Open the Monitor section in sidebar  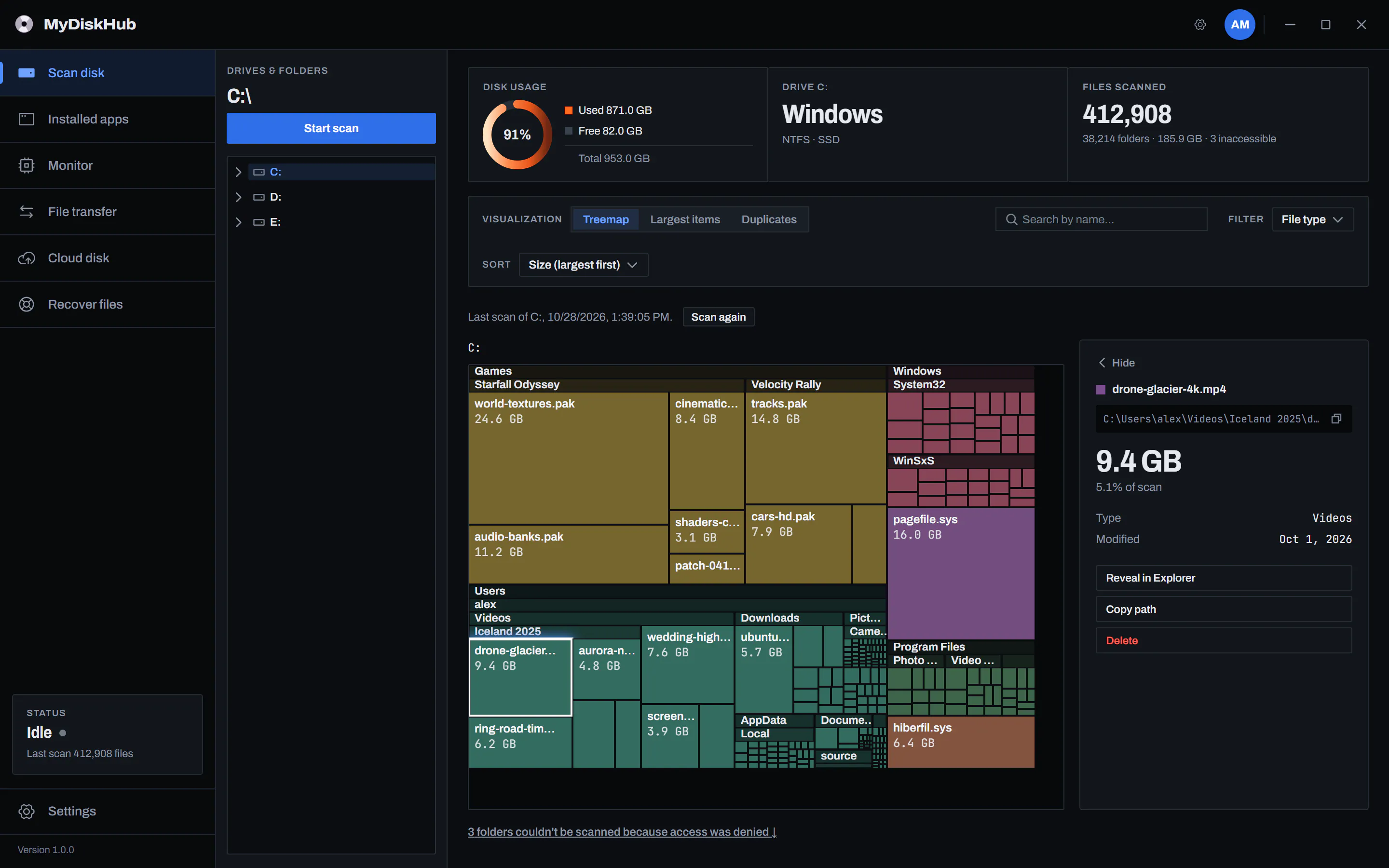pos(108,165)
